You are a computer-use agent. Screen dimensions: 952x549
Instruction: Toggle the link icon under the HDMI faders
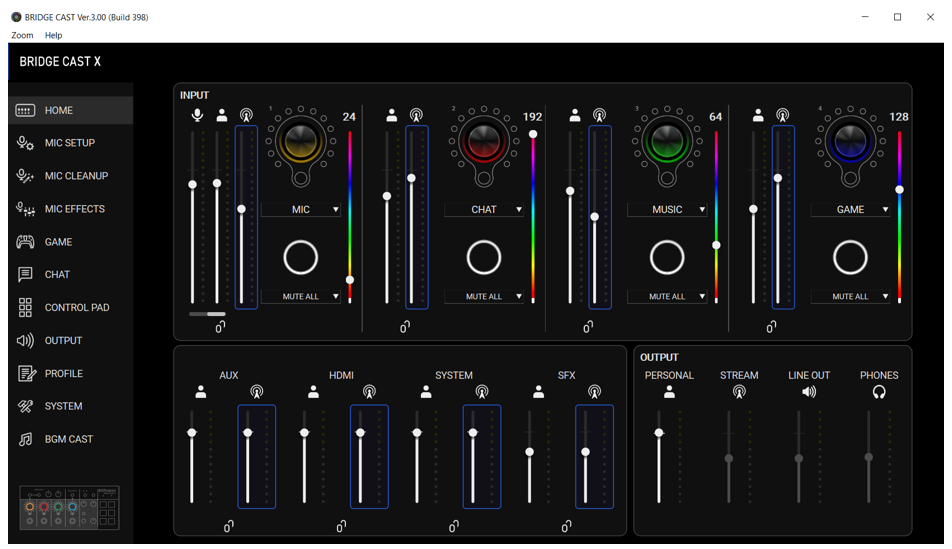coord(341,526)
